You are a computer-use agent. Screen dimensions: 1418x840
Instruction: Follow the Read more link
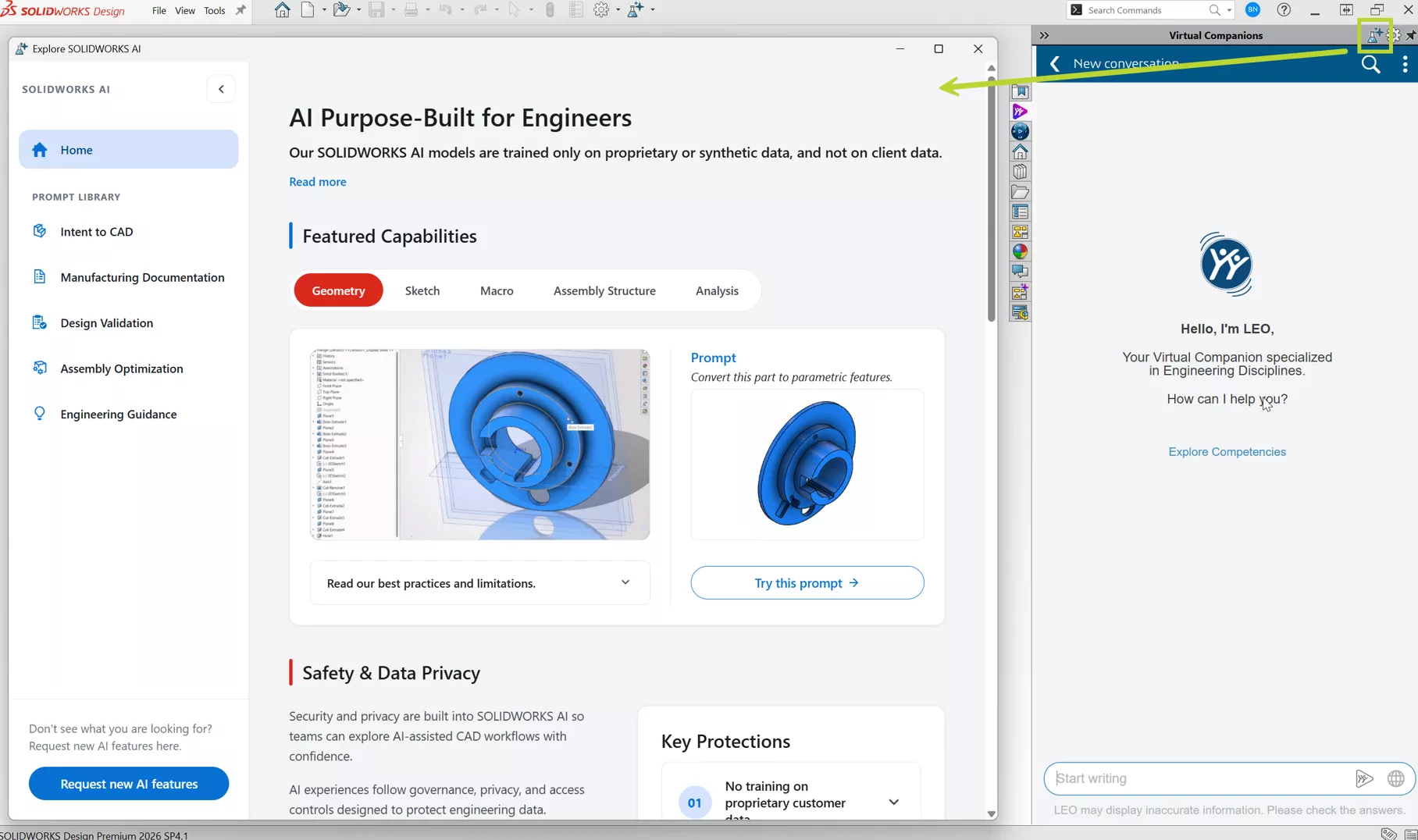[x=317, y=182]
